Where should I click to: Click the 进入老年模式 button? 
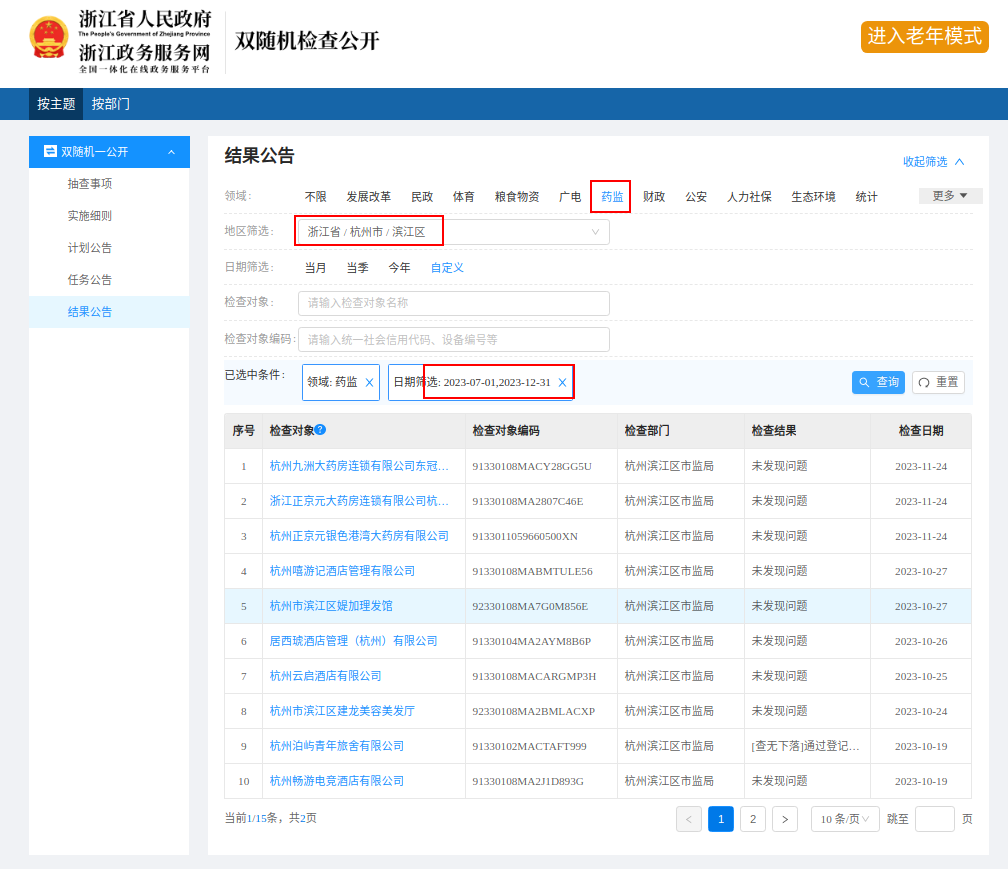924,37
